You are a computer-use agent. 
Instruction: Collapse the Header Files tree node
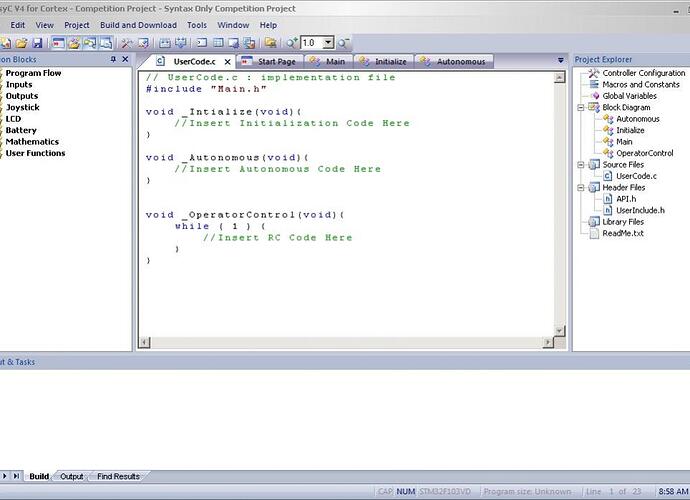pos(580,188)
